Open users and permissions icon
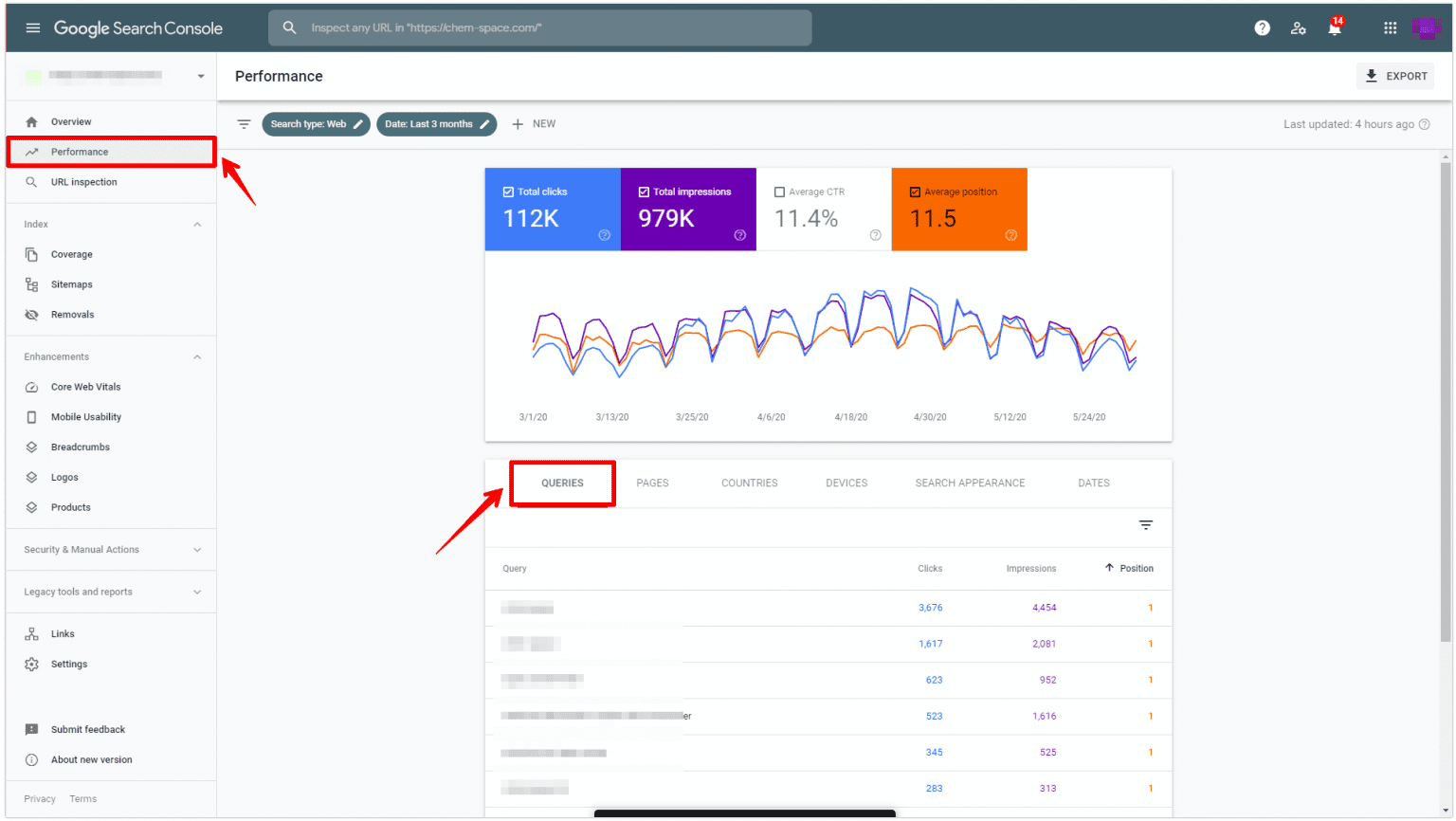The height and width of the screenshot is (821, 1456). click(x=1298, y=27)
